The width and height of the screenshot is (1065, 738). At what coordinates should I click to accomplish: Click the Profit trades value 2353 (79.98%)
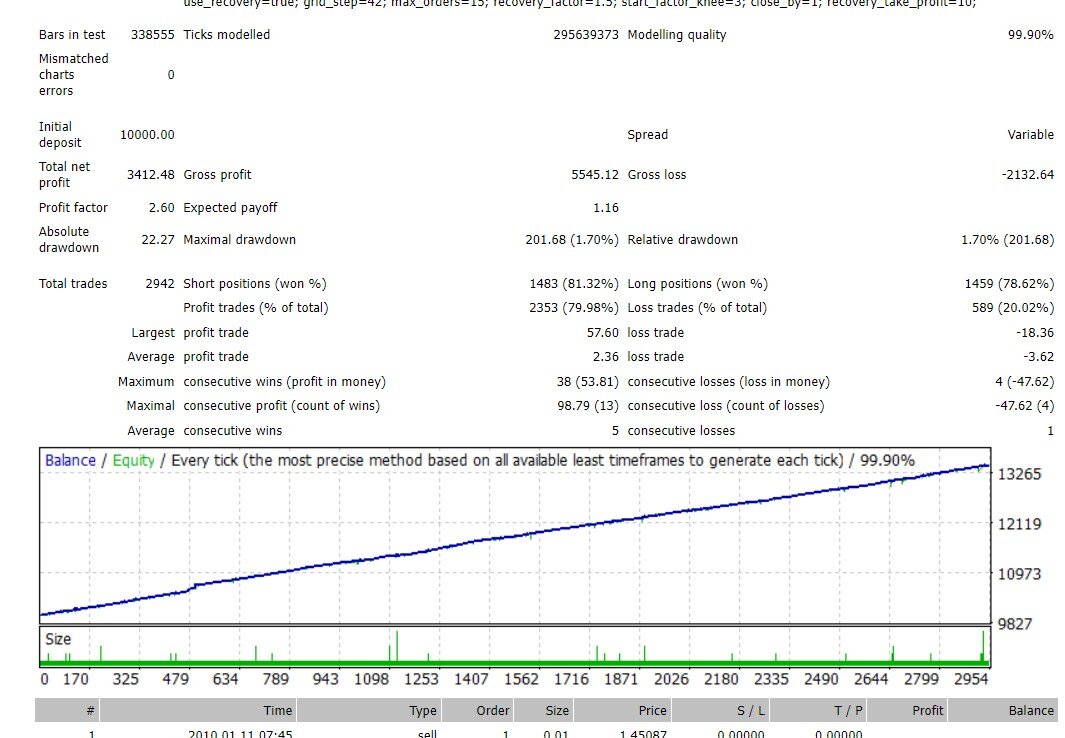574,308
